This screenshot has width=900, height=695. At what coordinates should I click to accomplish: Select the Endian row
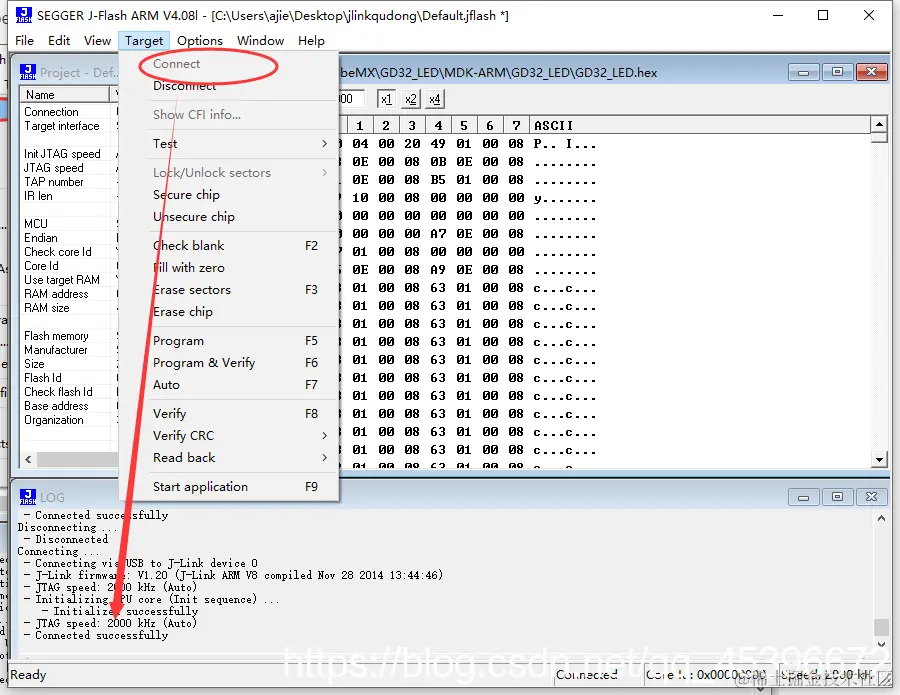coord(68,238)
